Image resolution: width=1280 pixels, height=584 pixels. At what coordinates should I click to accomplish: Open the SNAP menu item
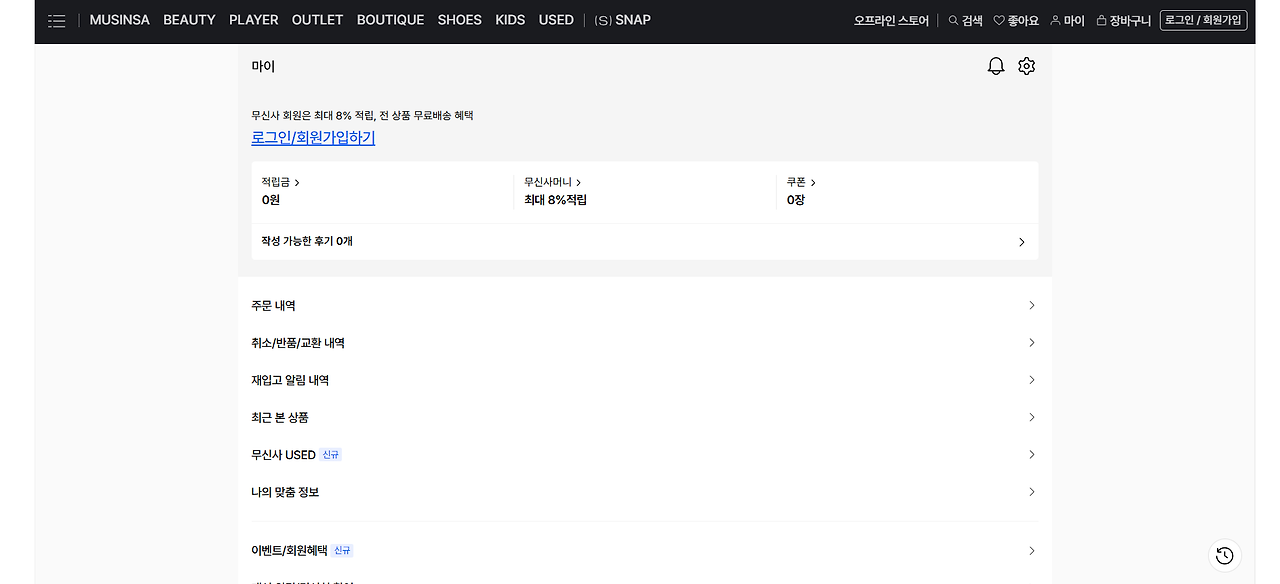point(622,20)
